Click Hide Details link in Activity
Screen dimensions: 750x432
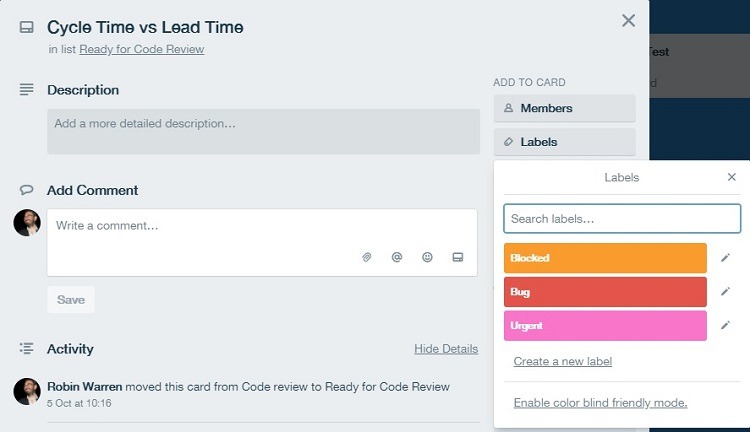[446, 349]
